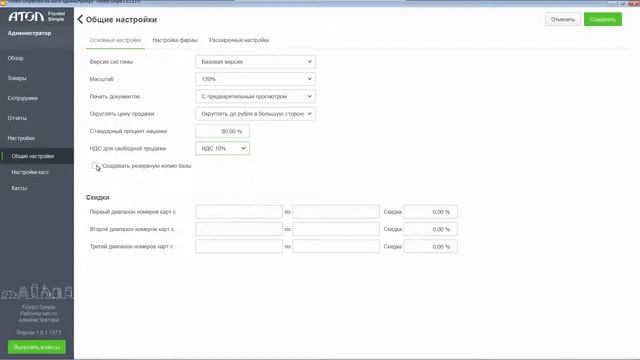The image size is (640, 360).
Task: Open the Сотрудники section in sidebar
Action: tap(22, 98)
